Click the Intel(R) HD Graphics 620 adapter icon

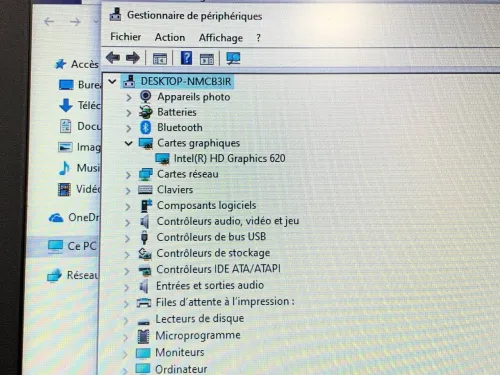(x=162, y=159)
